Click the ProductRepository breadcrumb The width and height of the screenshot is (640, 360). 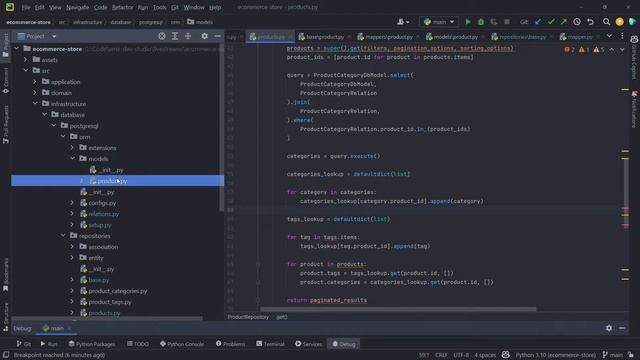248,317
